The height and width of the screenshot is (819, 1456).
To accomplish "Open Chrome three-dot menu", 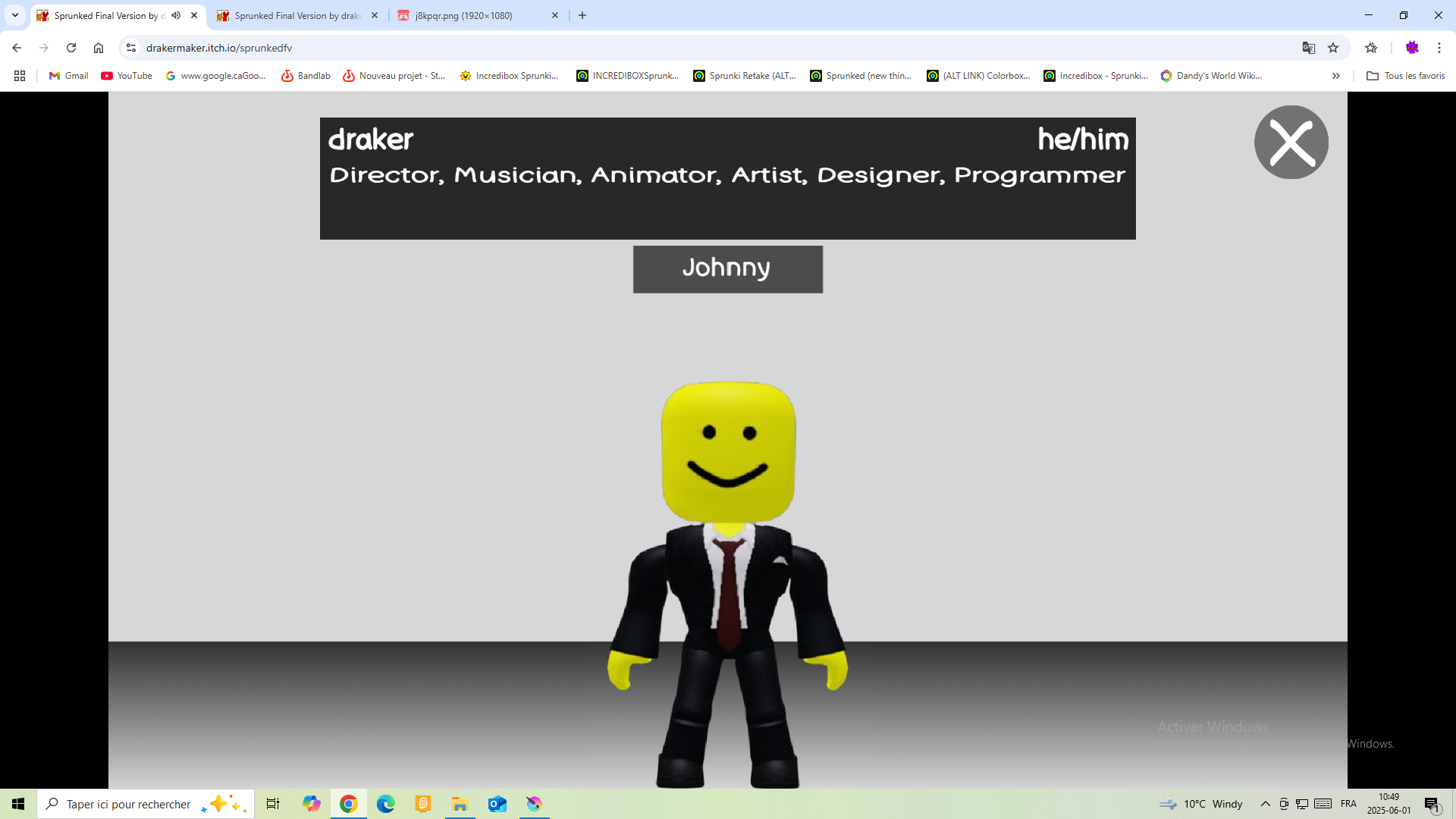I will click(1439, 48).
